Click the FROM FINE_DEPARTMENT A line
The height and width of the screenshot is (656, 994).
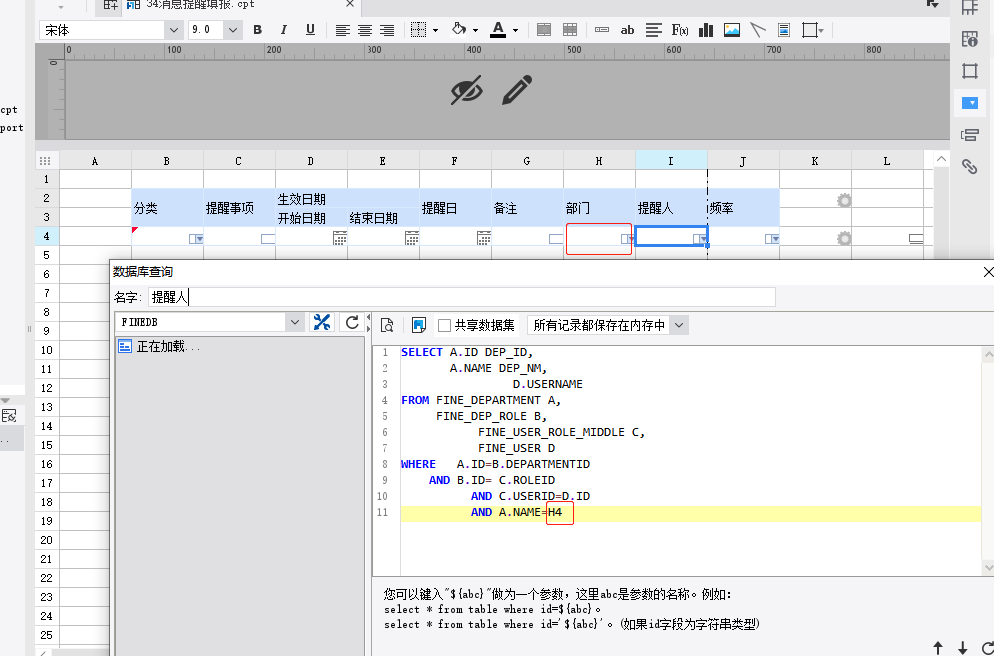481,401
